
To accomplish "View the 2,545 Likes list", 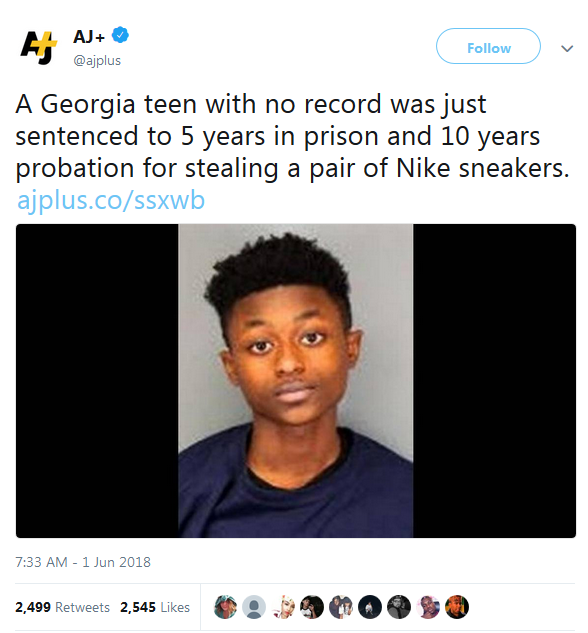I will [x=155, y=607].
